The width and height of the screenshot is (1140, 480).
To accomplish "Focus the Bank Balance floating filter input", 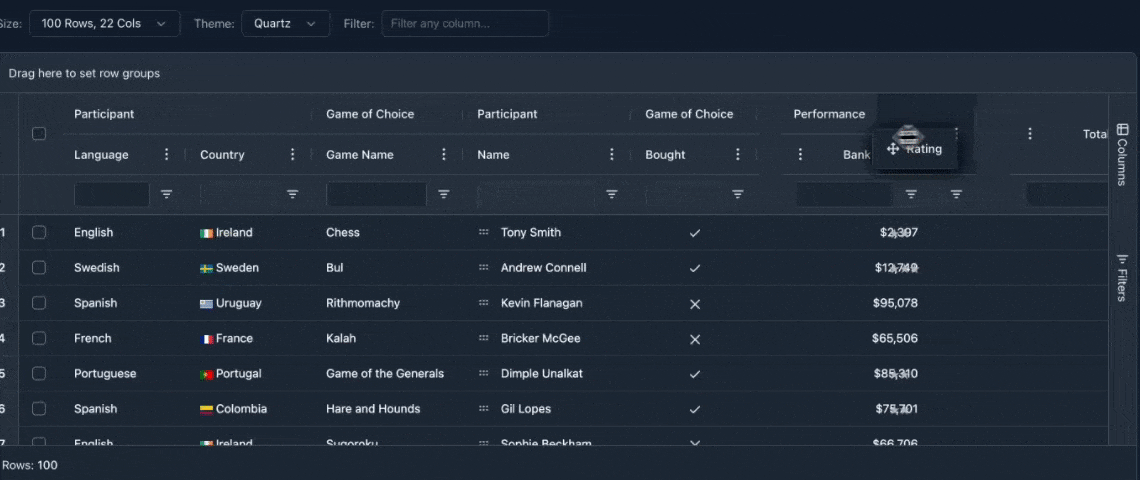I will pyautogui.click(x=844, y=194).
